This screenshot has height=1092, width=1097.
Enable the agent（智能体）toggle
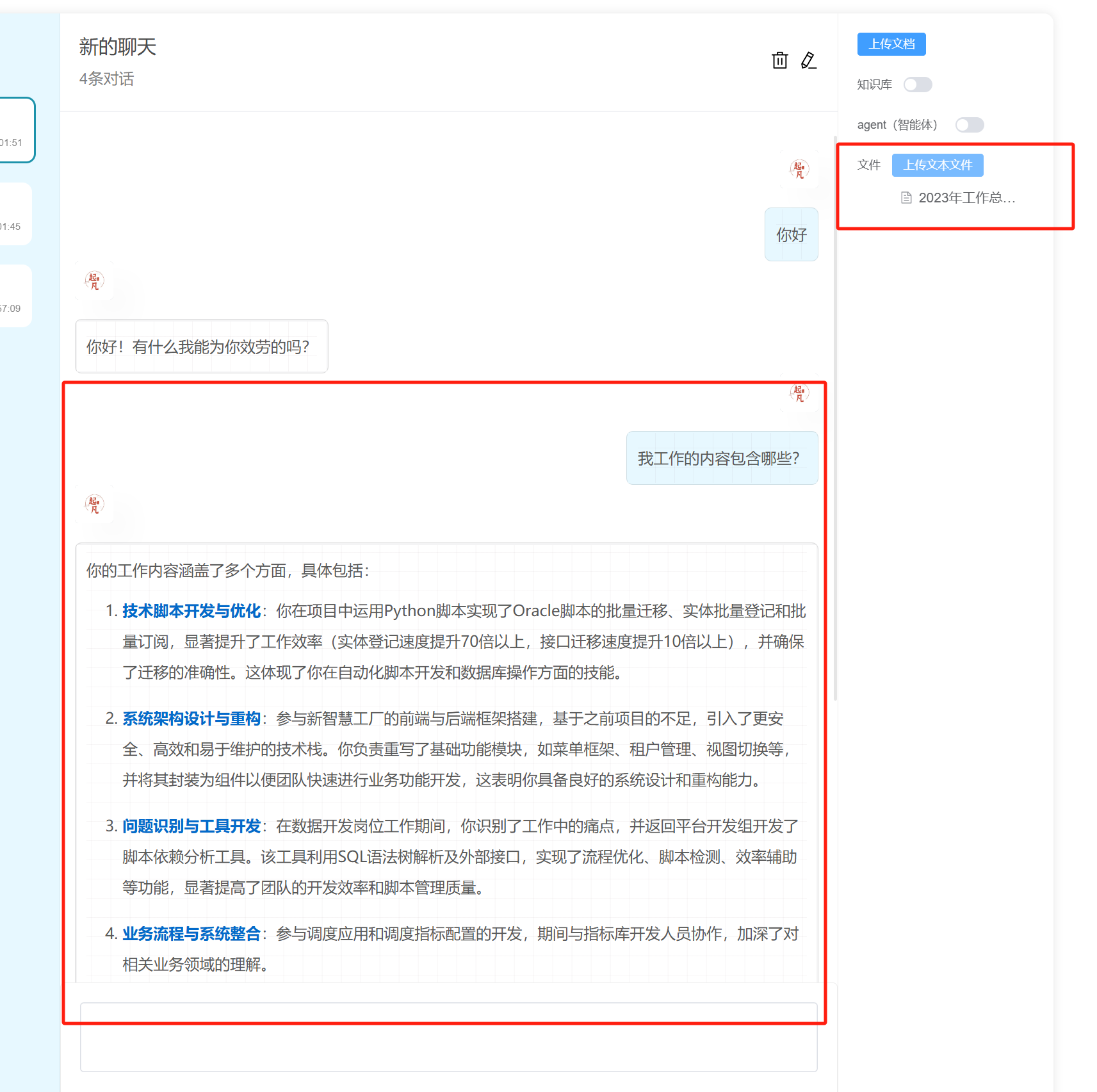(970, 125)
